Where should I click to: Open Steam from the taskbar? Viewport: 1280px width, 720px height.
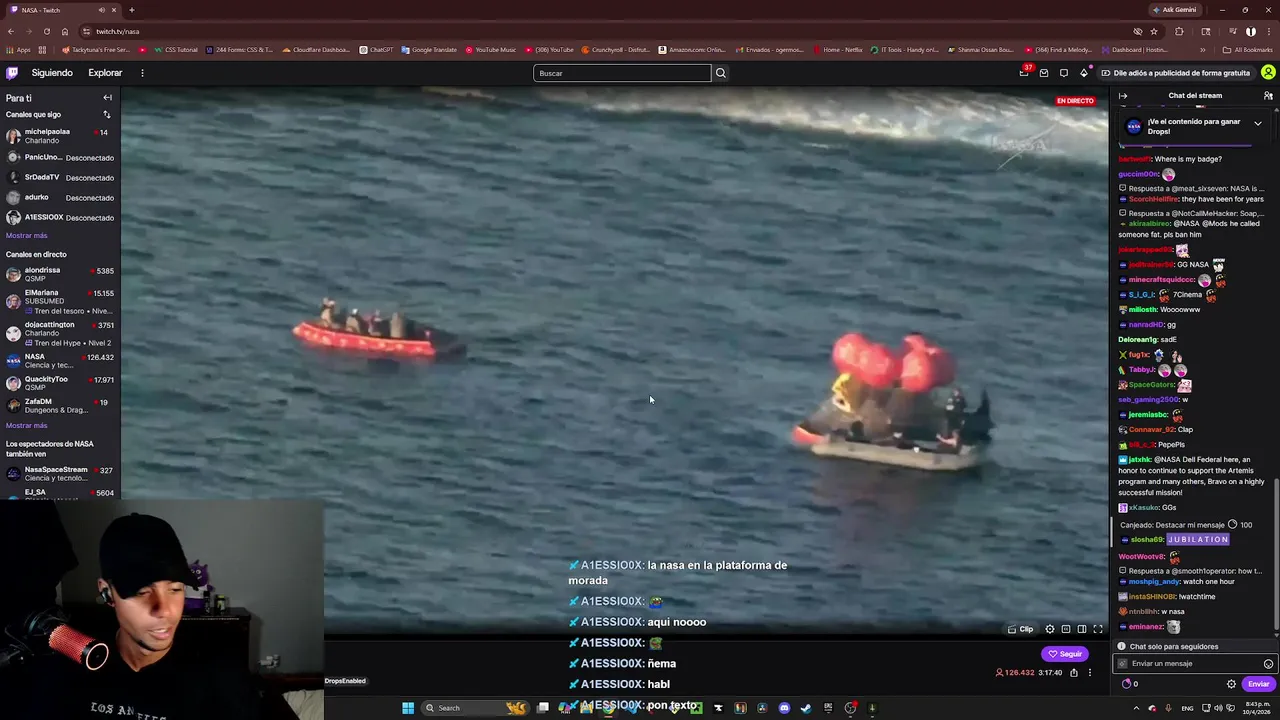click(806, 708)
